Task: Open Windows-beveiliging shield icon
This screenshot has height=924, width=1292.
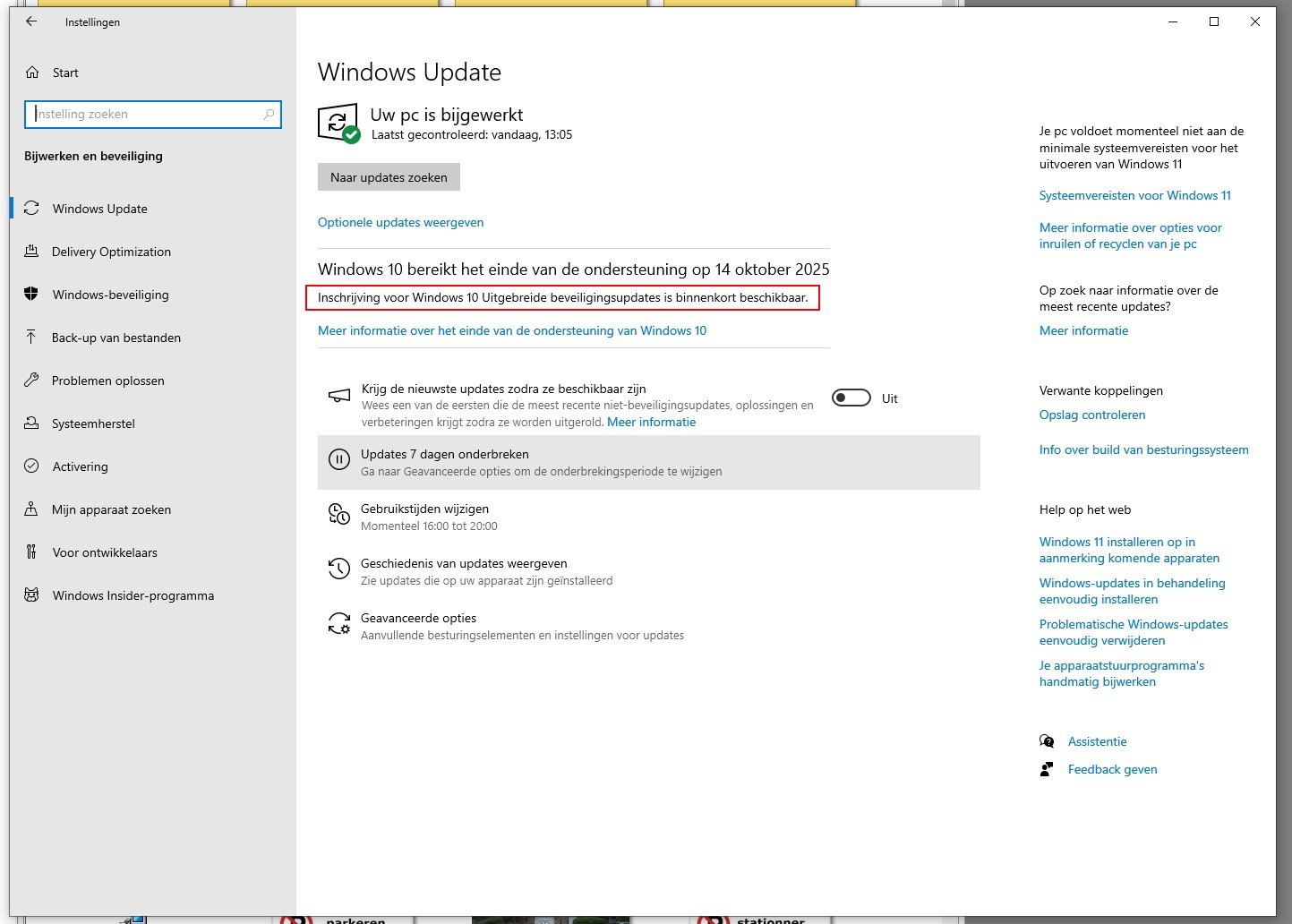Action: [x=31, y=295]
